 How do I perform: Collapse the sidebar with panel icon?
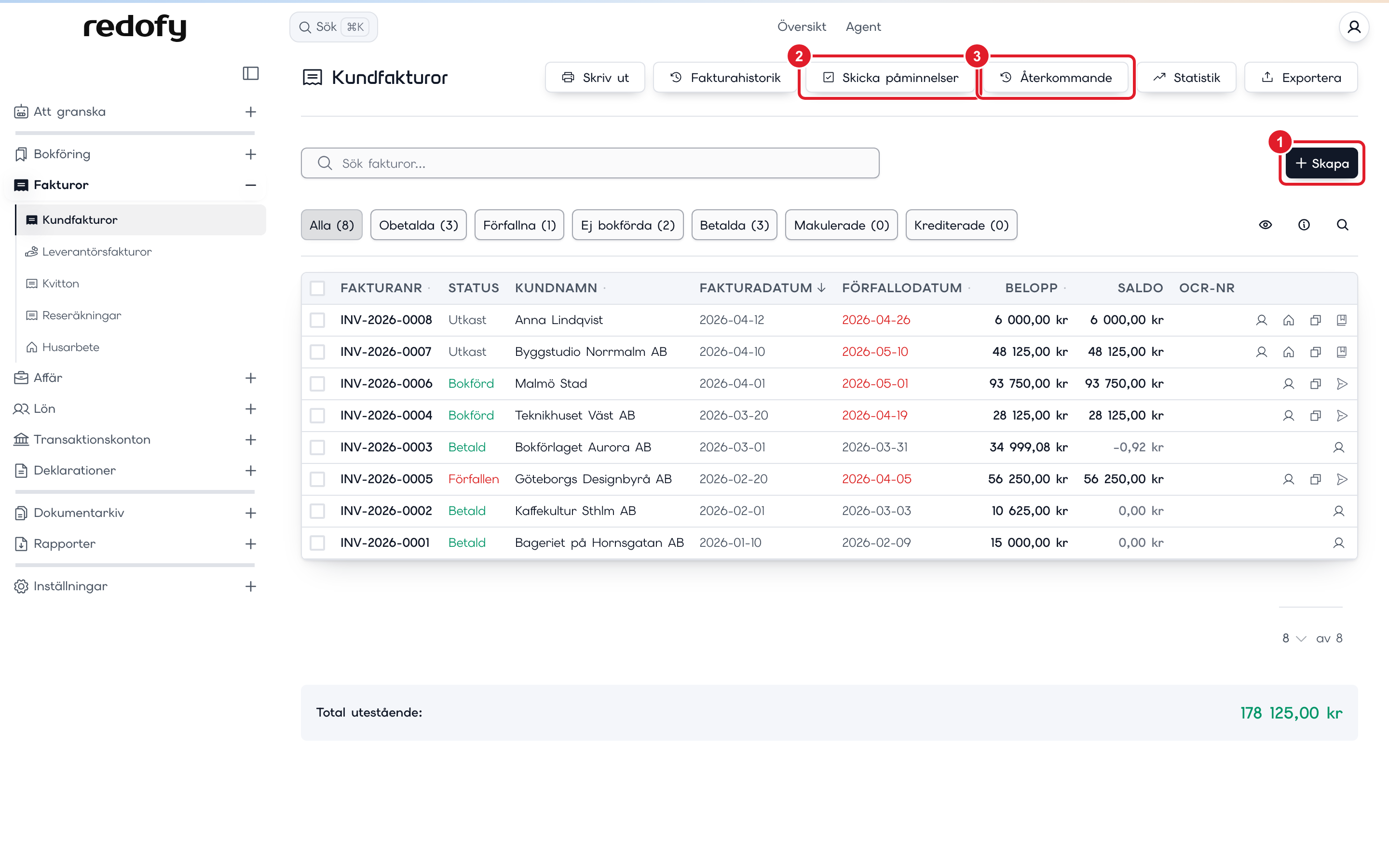251,73
